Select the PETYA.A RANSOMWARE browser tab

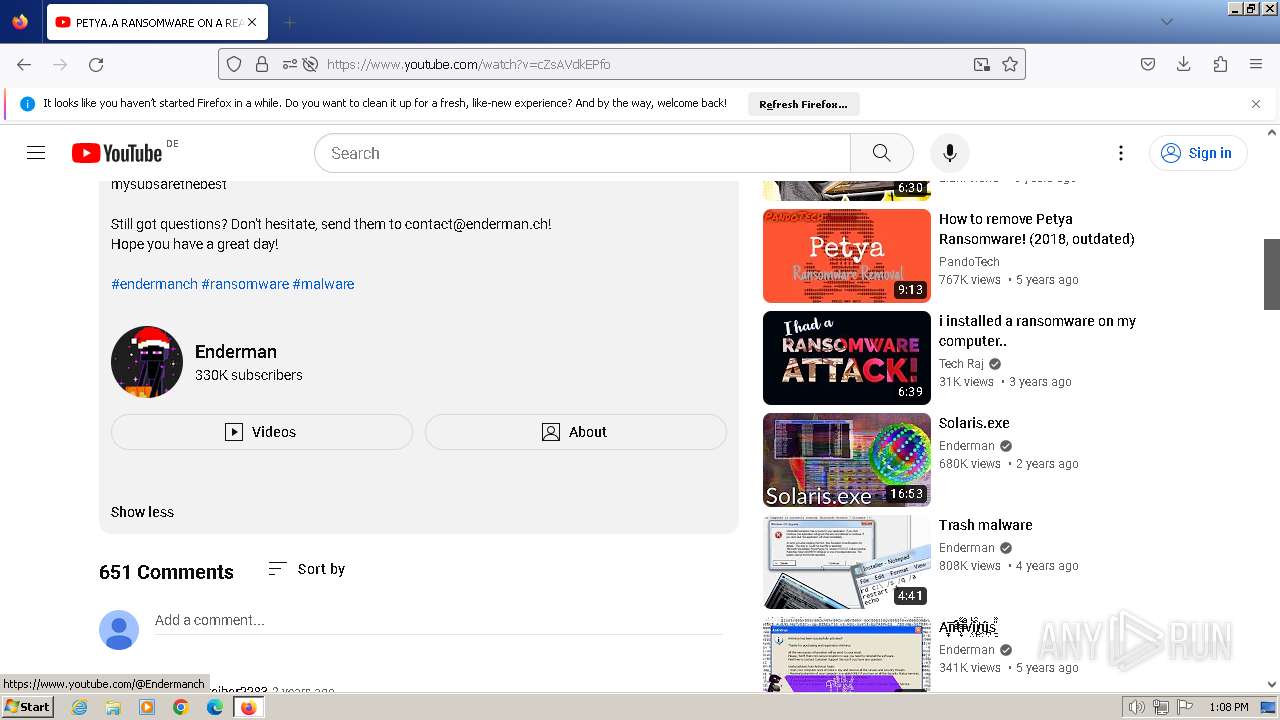(156, 22)
